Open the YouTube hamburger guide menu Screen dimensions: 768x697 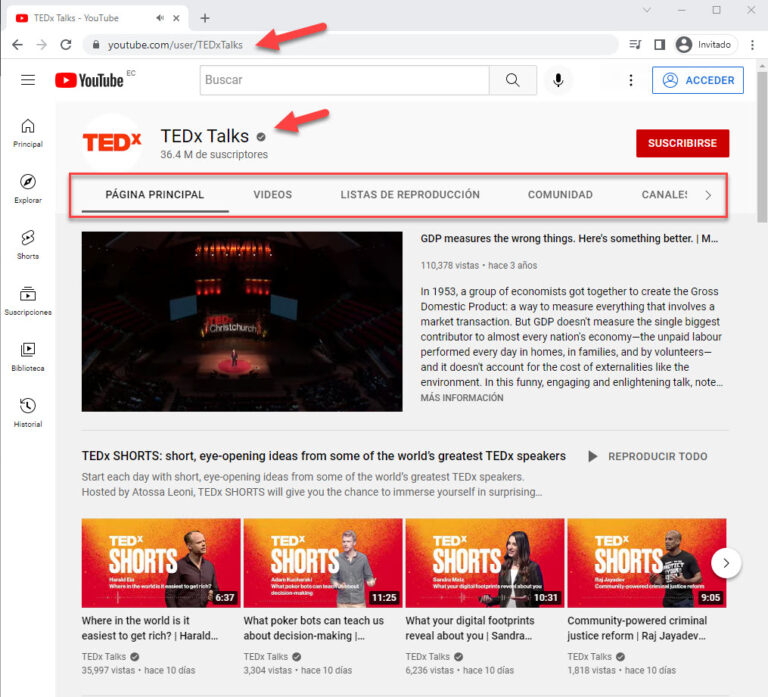[x=28, y=80]
